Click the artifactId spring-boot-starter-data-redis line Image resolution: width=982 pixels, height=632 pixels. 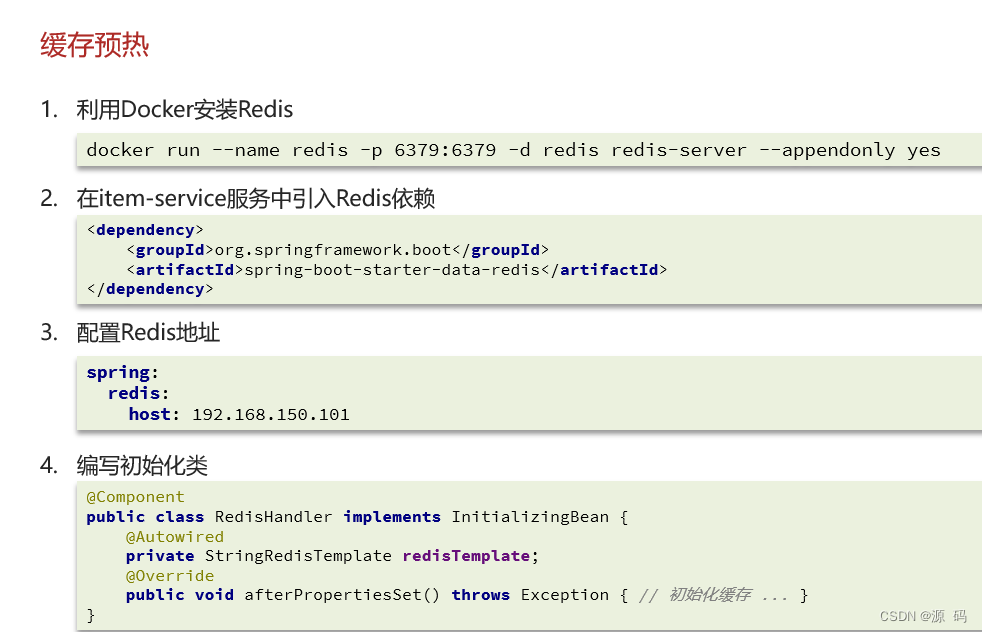[396, 270]
